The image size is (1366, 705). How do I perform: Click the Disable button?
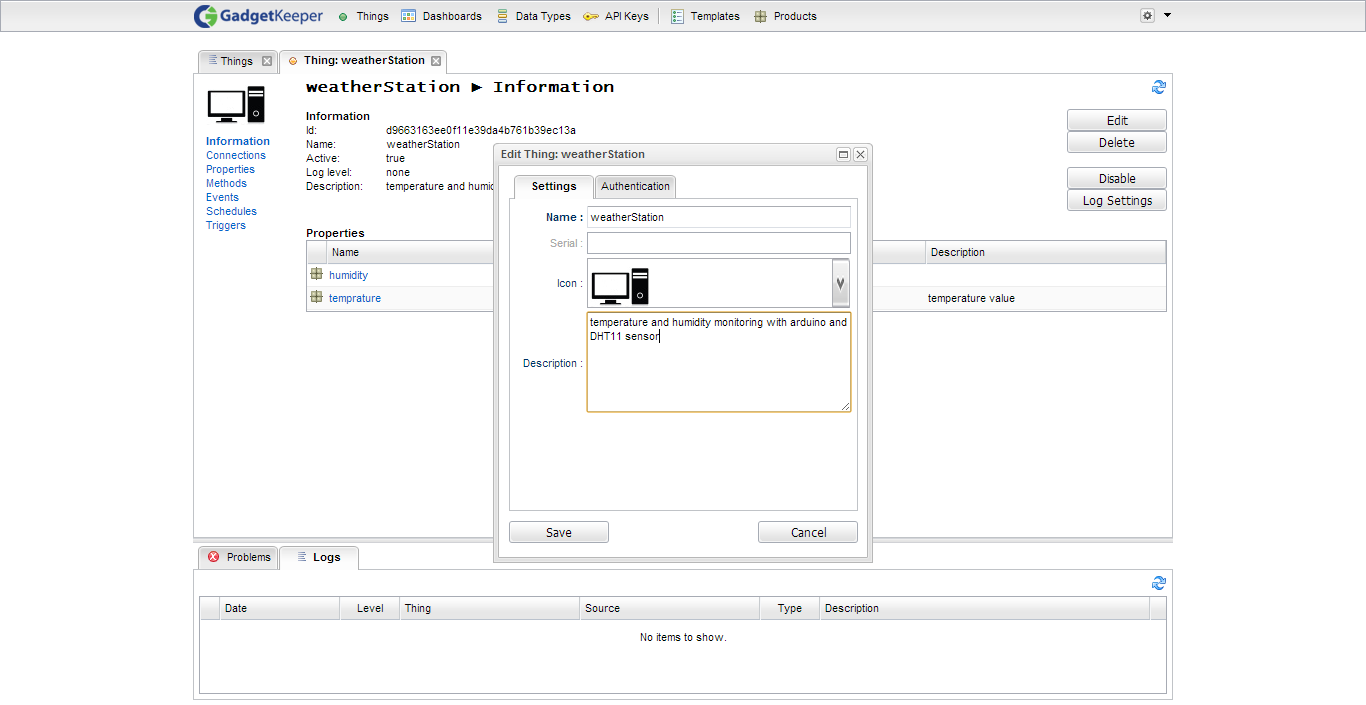point(1117,178)
